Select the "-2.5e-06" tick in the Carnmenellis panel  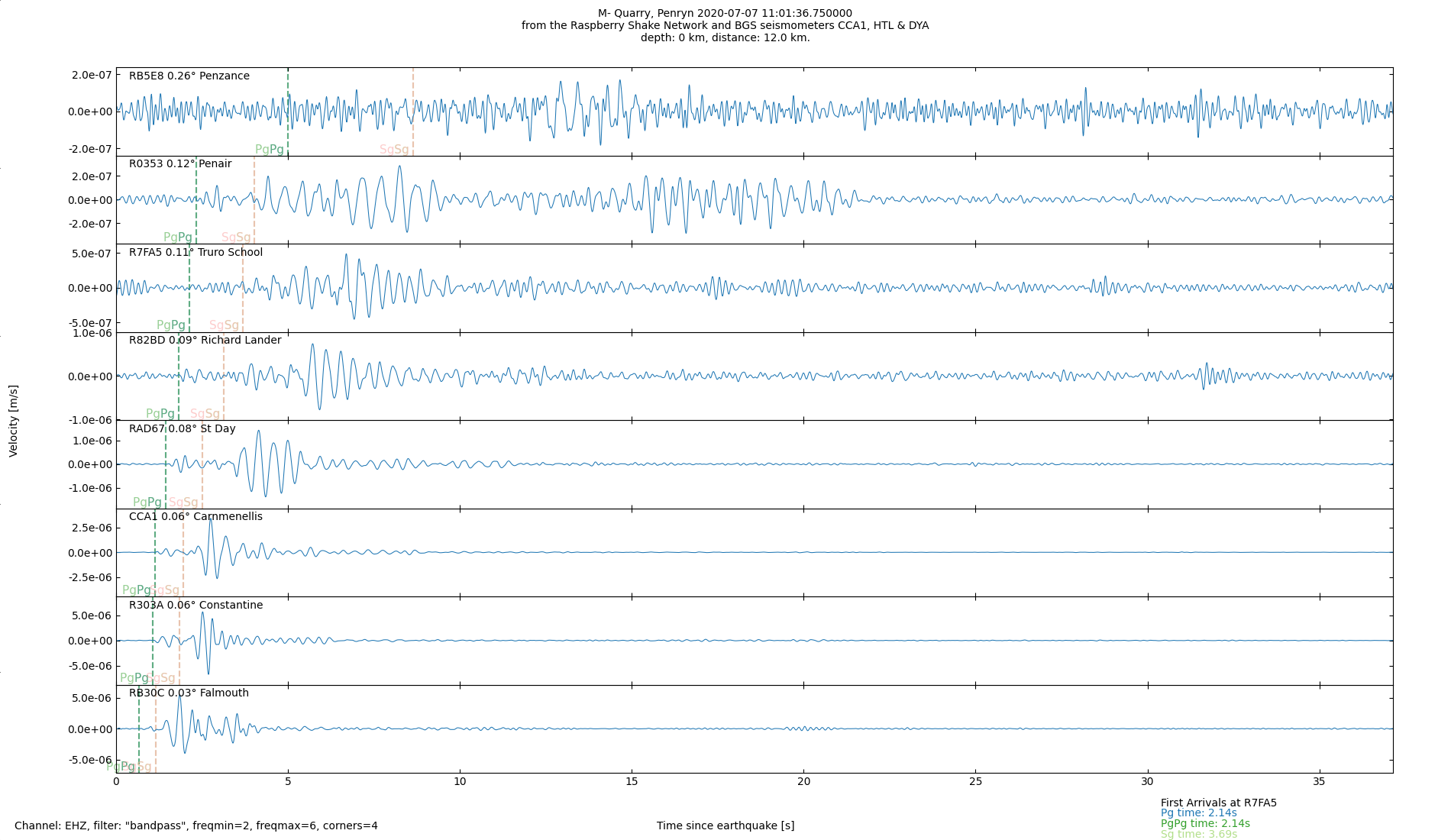[x=90, y=577]
